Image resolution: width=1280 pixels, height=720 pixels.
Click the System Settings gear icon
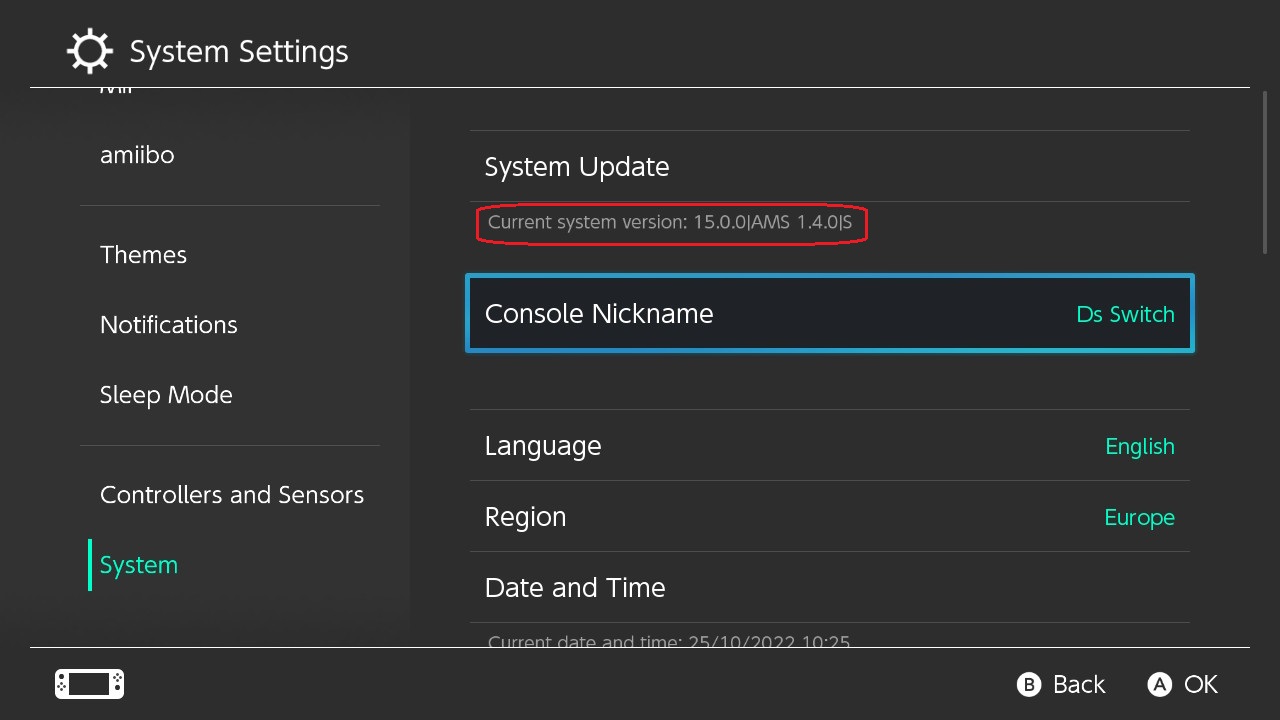(89, 51)
